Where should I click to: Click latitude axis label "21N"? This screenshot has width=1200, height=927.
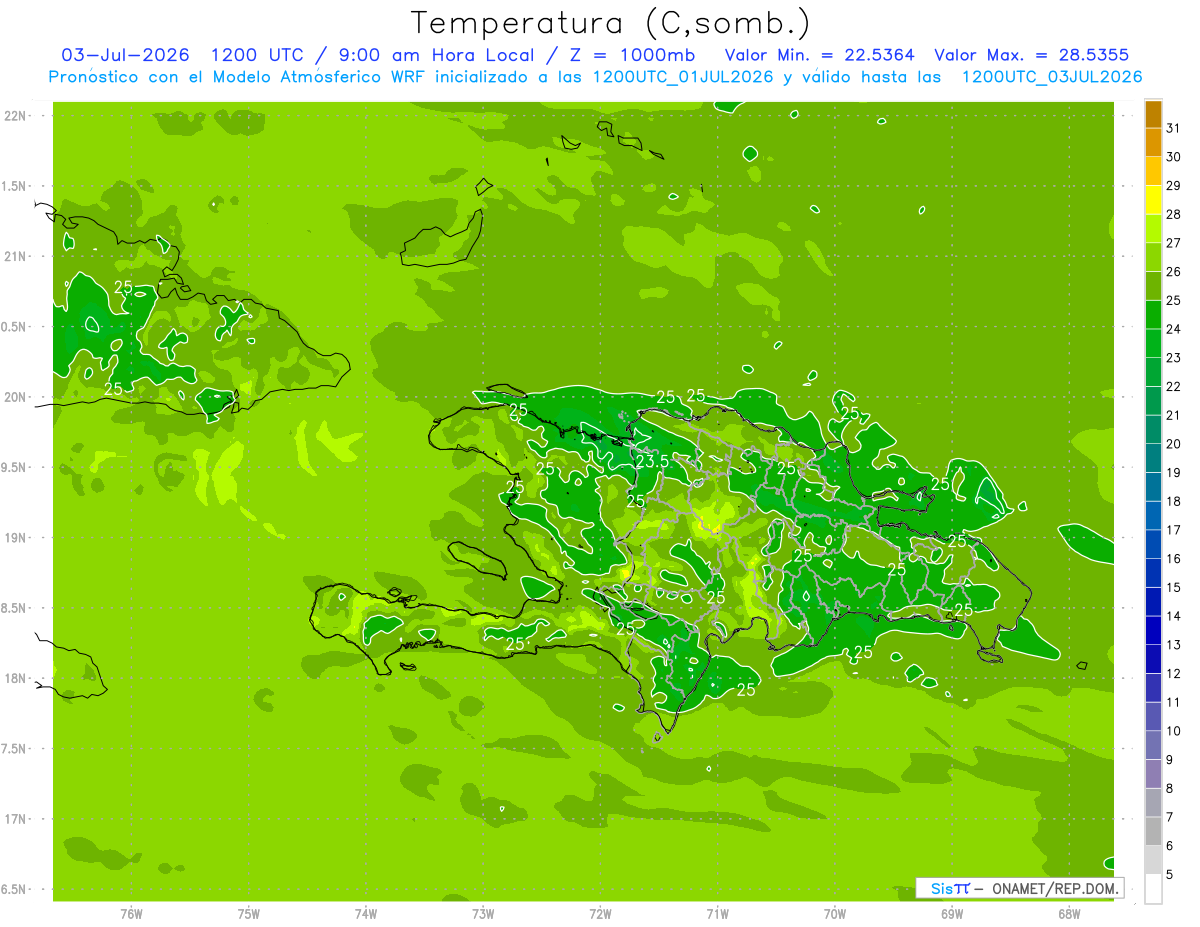[x=15, y=257]
